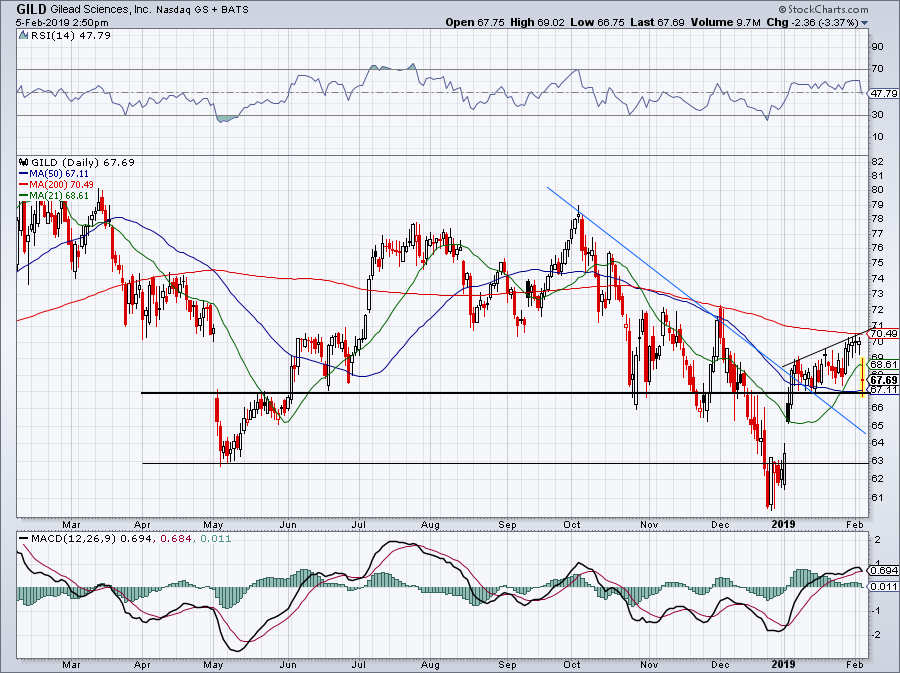
Task: Click the GILD (Daily) 67.69 legend label
Action: [x=83, y=163]
